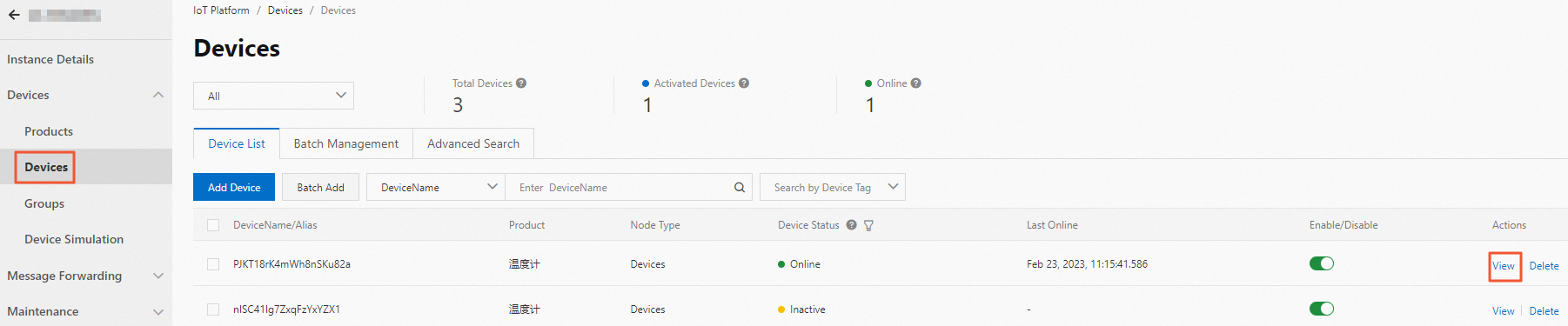Delete device PJKT18rK4mWh8nSKu82a

point(1545,266)
